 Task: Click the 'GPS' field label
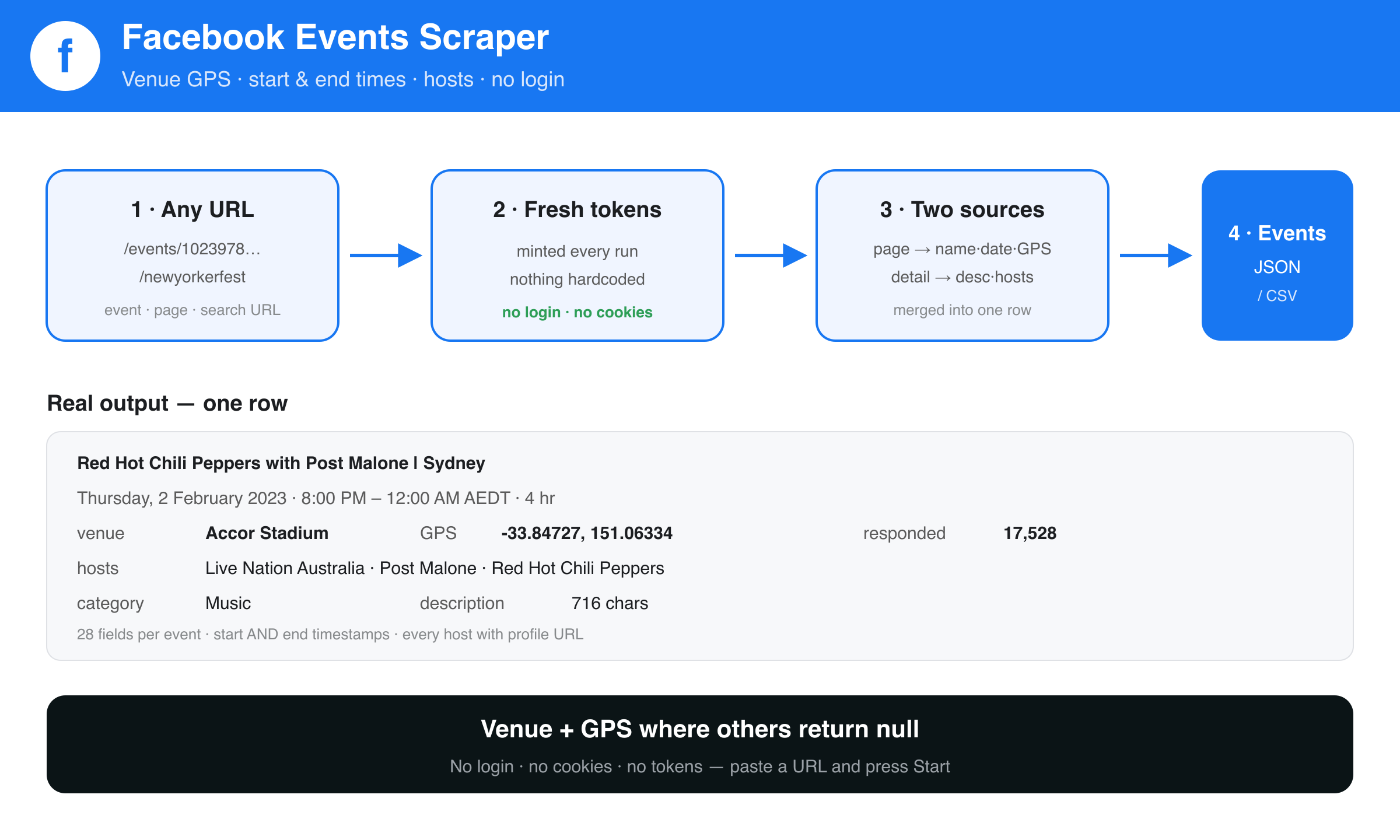tap(439, 533)
